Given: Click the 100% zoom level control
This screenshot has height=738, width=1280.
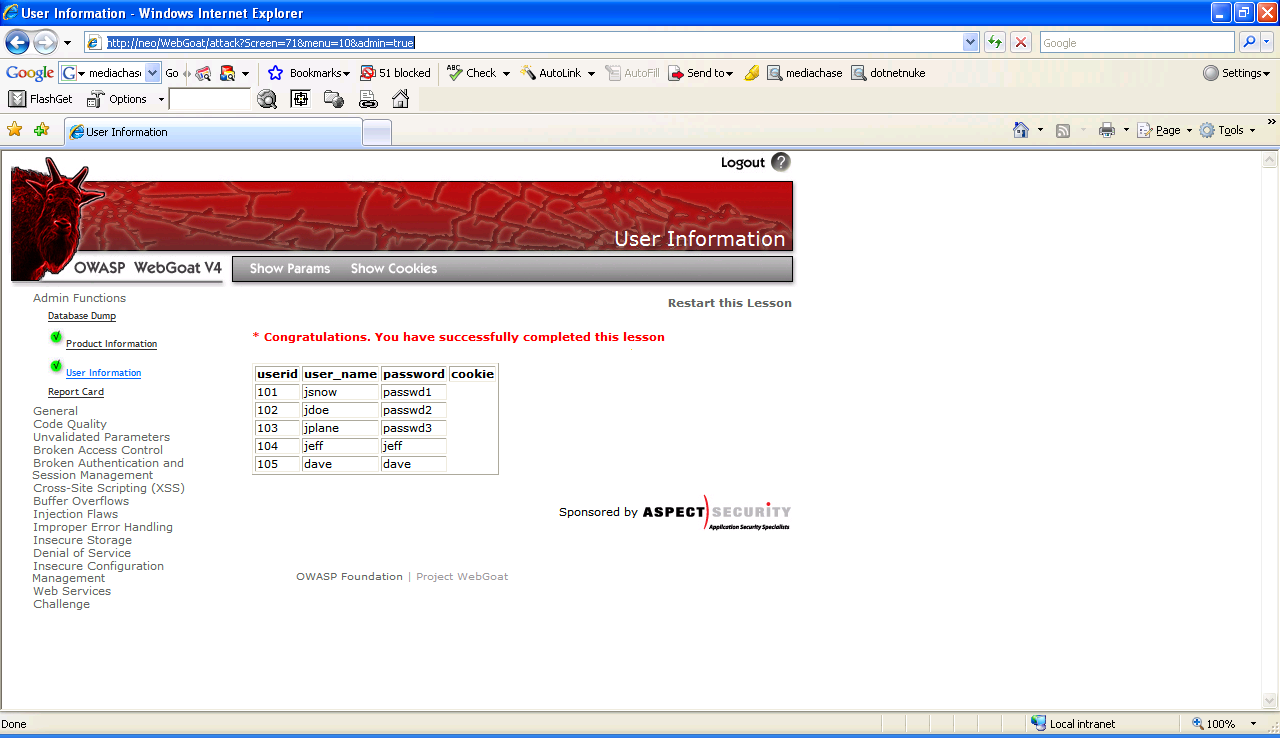Looking at the screenshot, I should coord(1219,724).
